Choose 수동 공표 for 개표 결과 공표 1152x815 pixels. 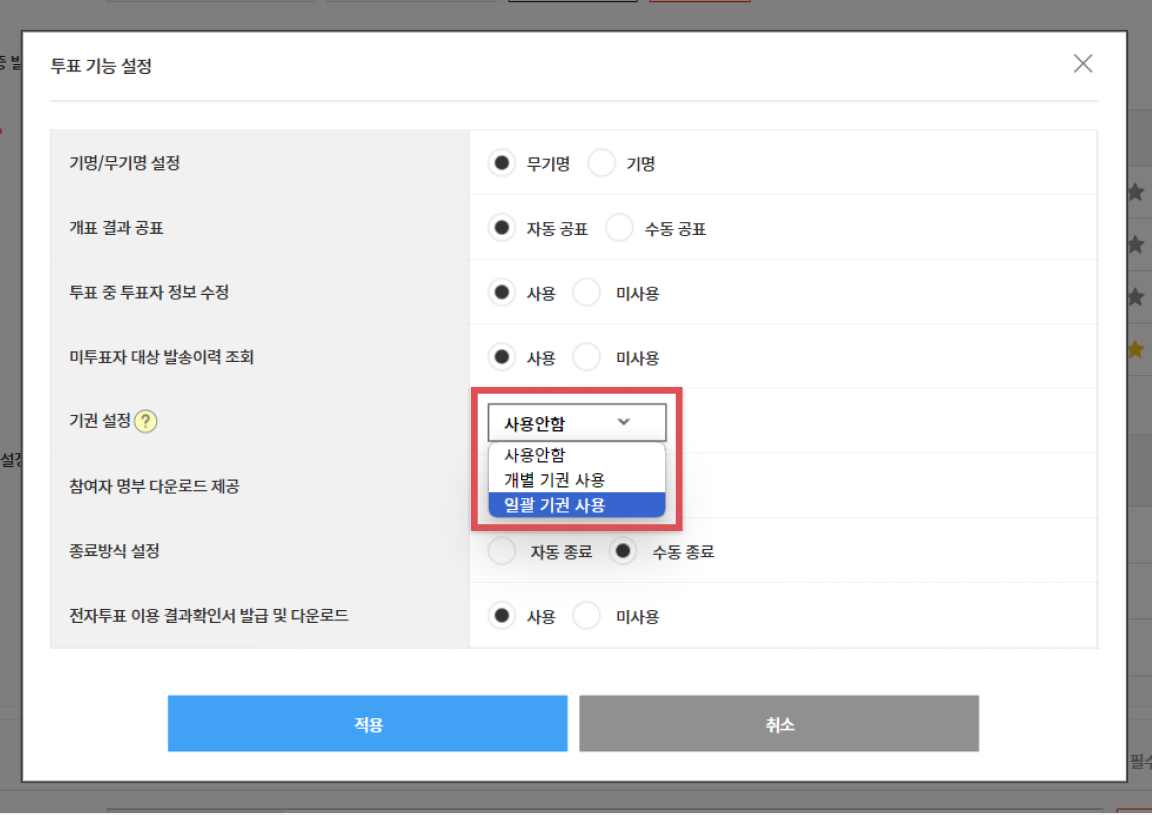pyautogui.click(x=619, y=228)
